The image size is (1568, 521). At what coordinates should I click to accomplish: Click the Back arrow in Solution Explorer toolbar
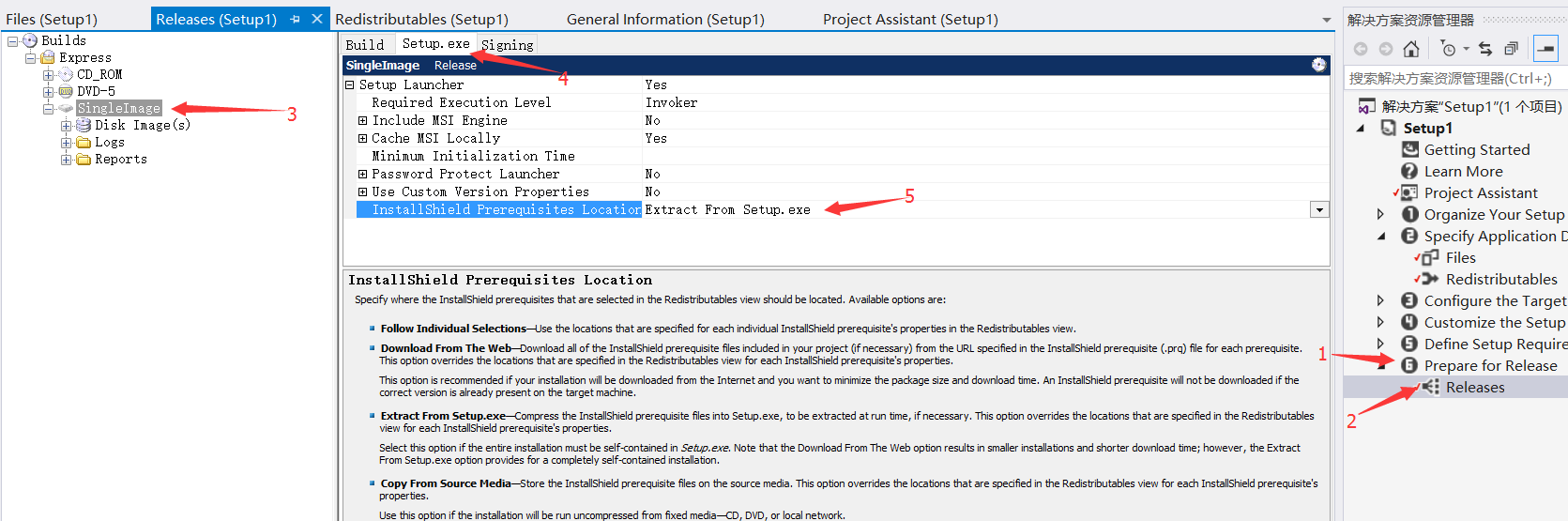tap(1361, 49)
